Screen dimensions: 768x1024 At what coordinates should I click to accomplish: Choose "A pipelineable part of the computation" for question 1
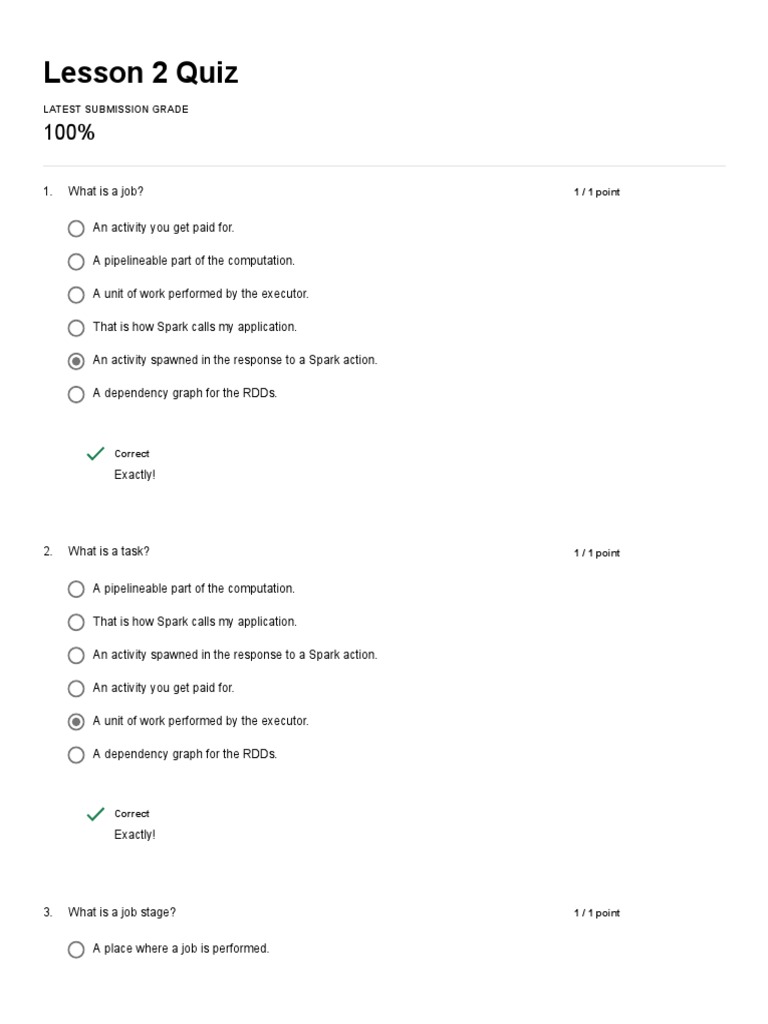click(76, 262)
